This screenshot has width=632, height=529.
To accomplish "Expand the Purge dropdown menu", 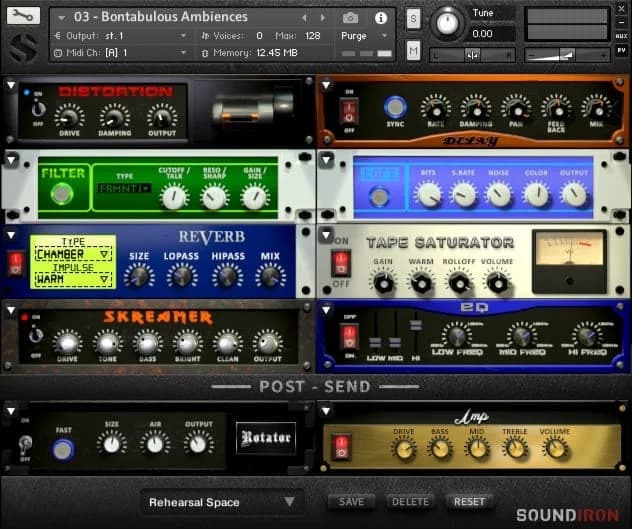I will point(366,36).
